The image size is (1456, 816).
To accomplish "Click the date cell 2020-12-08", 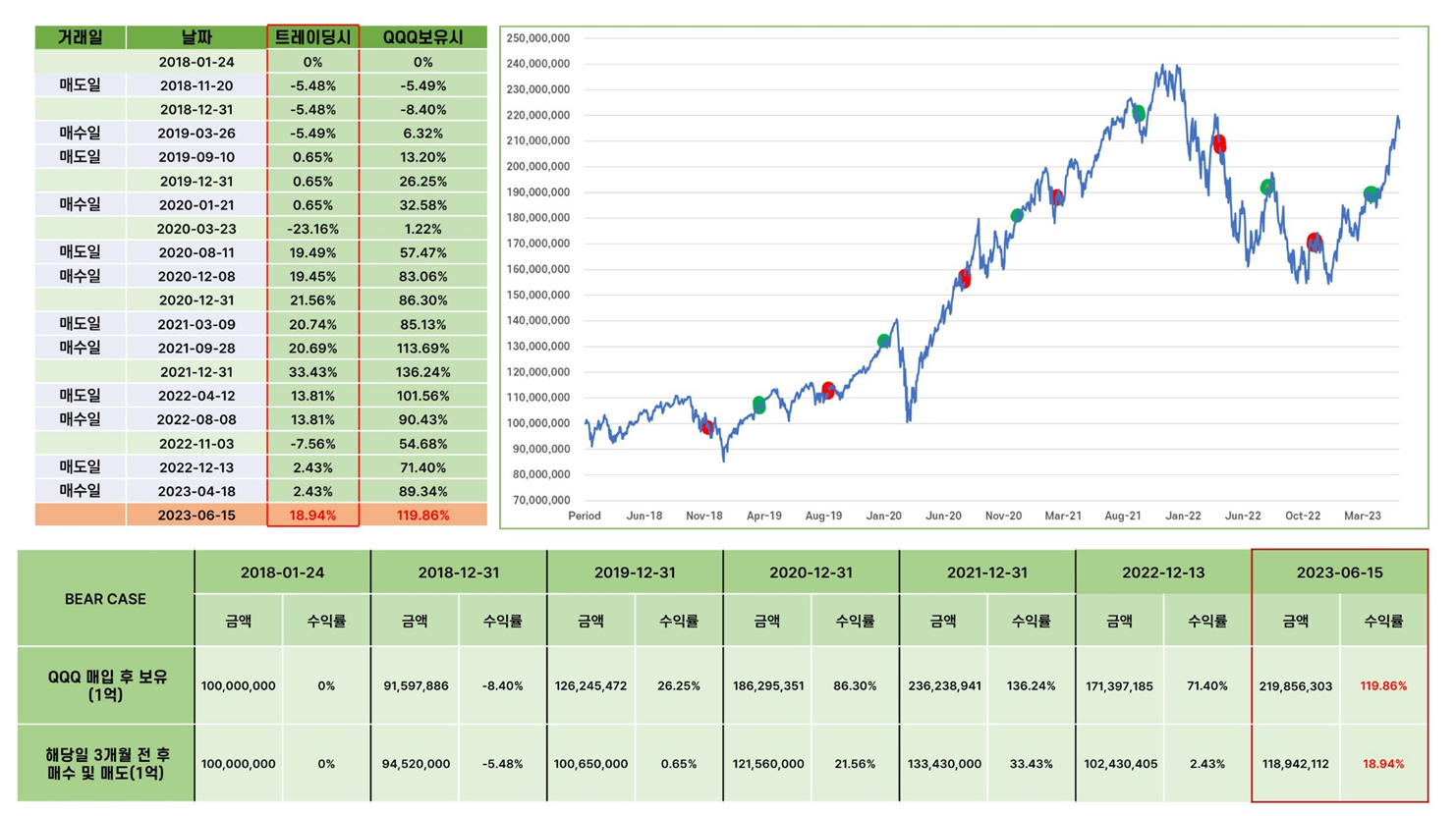I will pos(196,276).
